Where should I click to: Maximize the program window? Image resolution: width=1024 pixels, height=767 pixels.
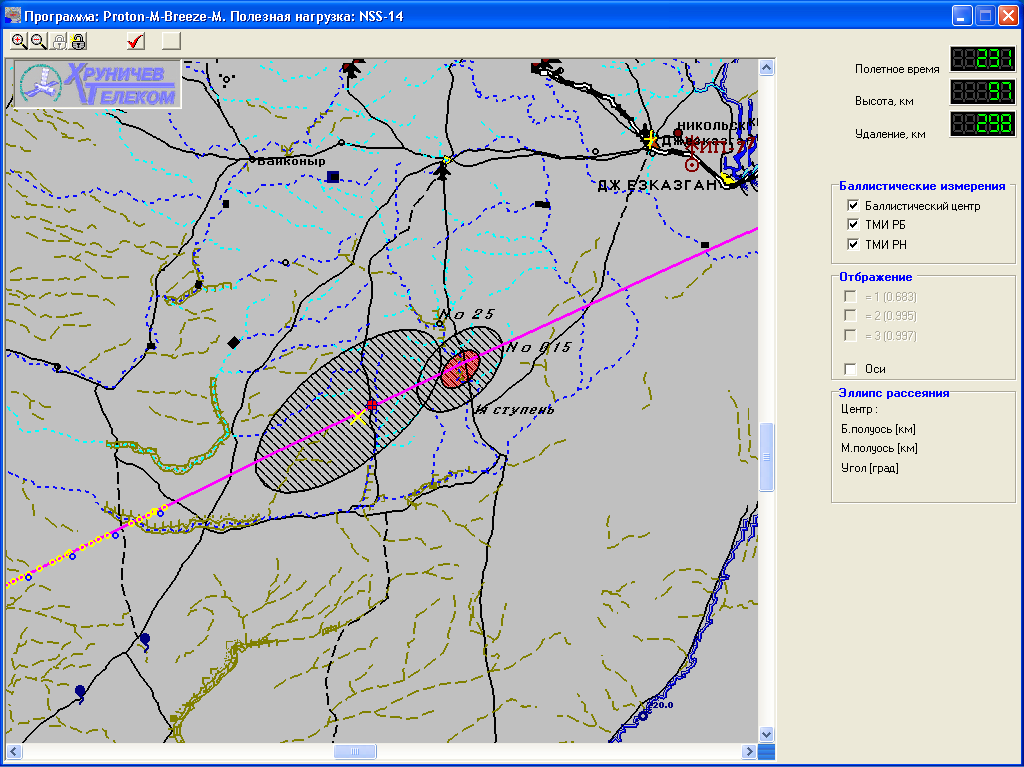(x=985, y=15)
